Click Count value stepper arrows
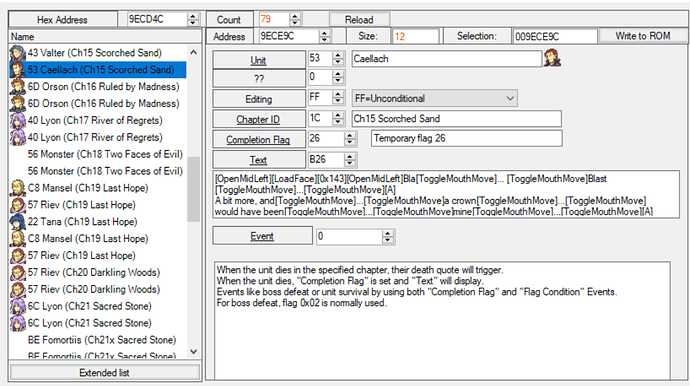 point(295,19)
